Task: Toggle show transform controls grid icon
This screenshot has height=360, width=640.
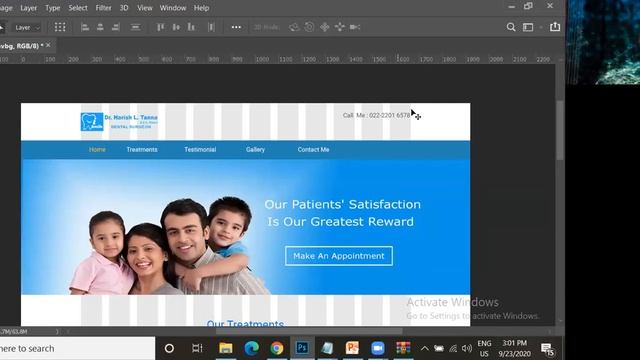Action: (x=60, y=27)
